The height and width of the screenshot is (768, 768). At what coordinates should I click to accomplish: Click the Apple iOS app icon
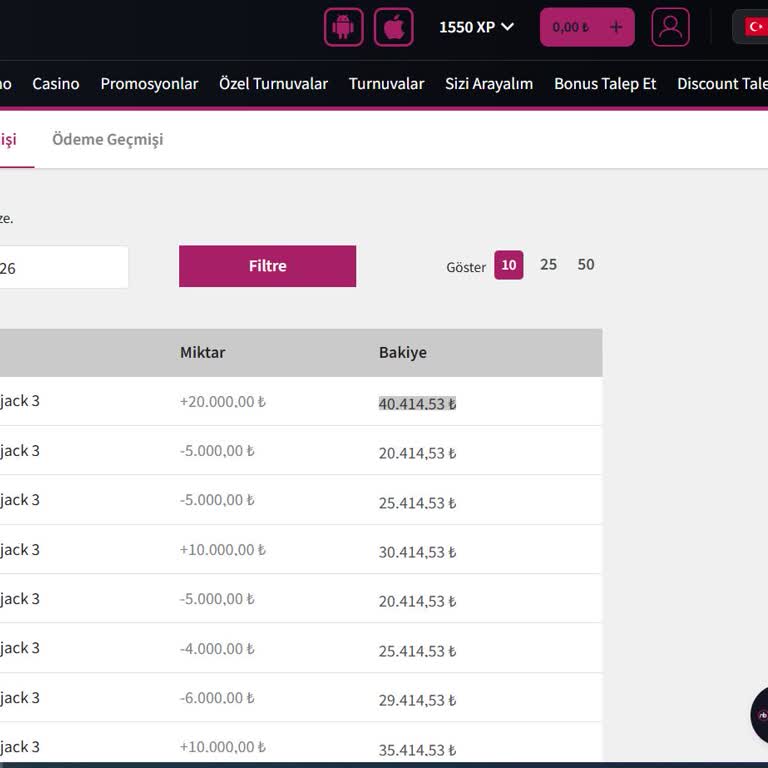click(394, 27)
